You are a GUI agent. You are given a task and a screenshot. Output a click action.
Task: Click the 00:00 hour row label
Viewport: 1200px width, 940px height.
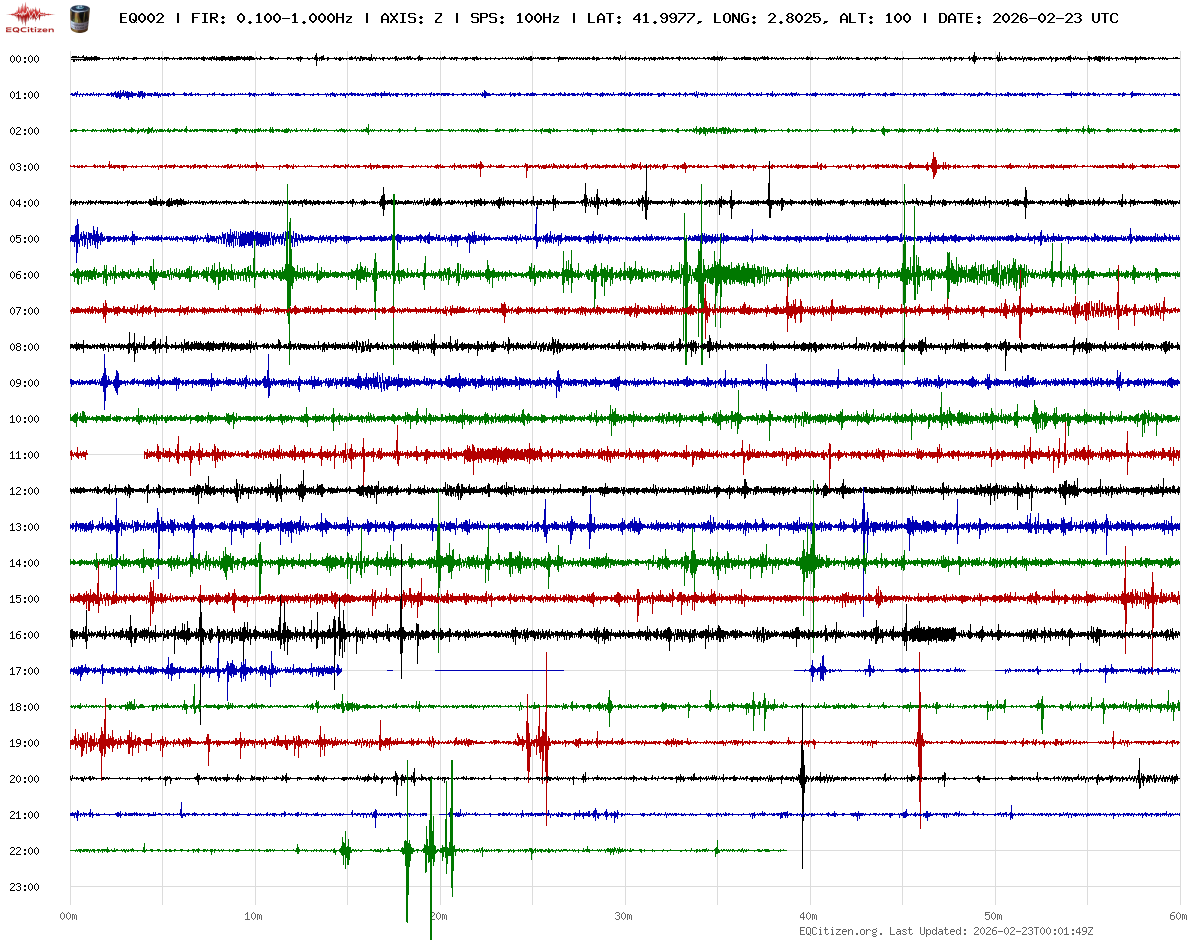[x=24, y=59]
